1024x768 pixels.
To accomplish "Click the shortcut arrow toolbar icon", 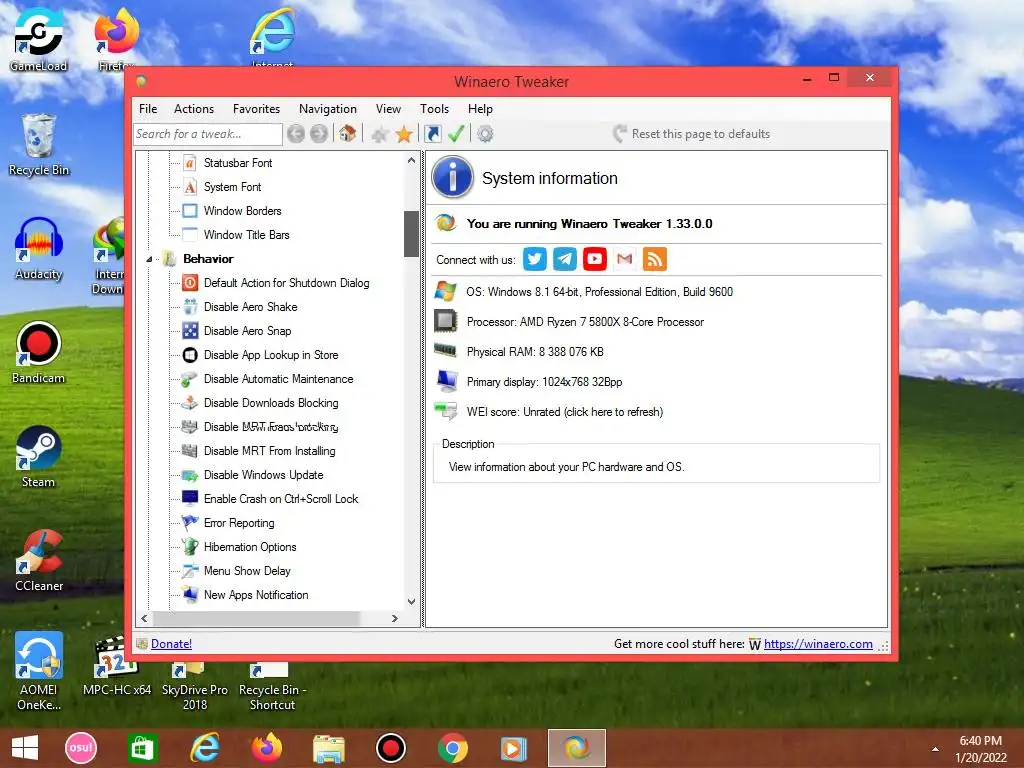I will click(432, 134).
